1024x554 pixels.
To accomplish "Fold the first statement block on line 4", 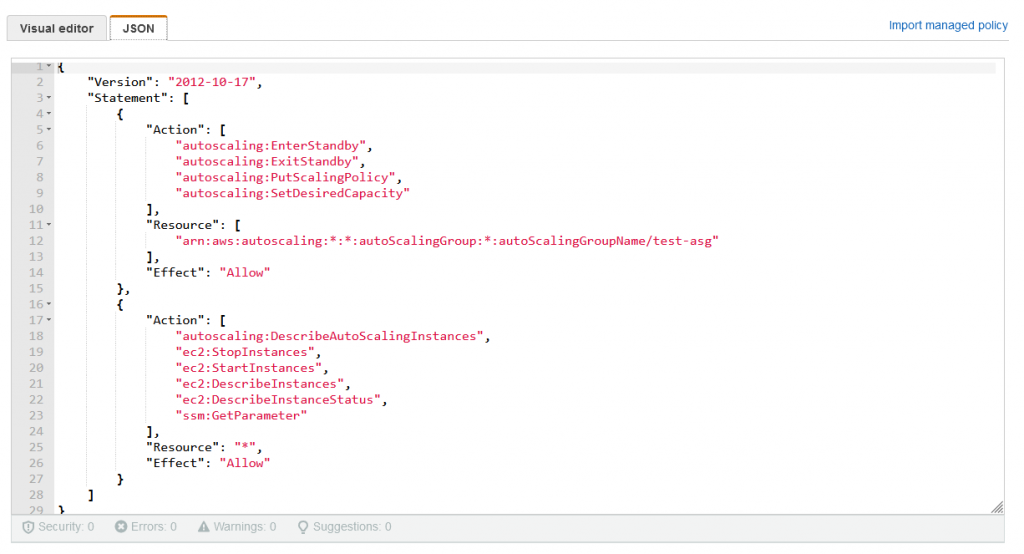I will tap(49, 114).
